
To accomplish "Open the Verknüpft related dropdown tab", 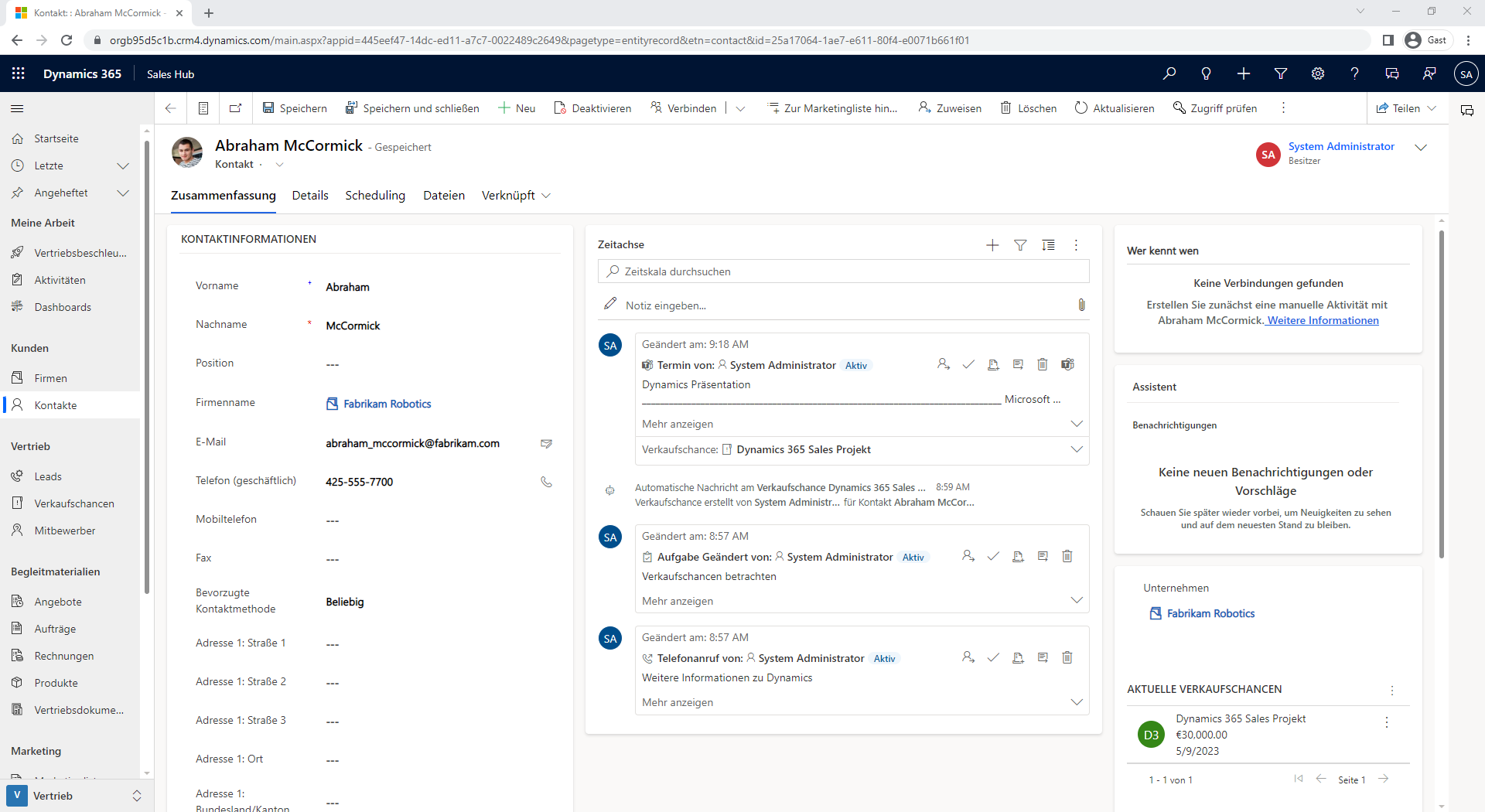I will pyautogui.click(x=516, y=196).
